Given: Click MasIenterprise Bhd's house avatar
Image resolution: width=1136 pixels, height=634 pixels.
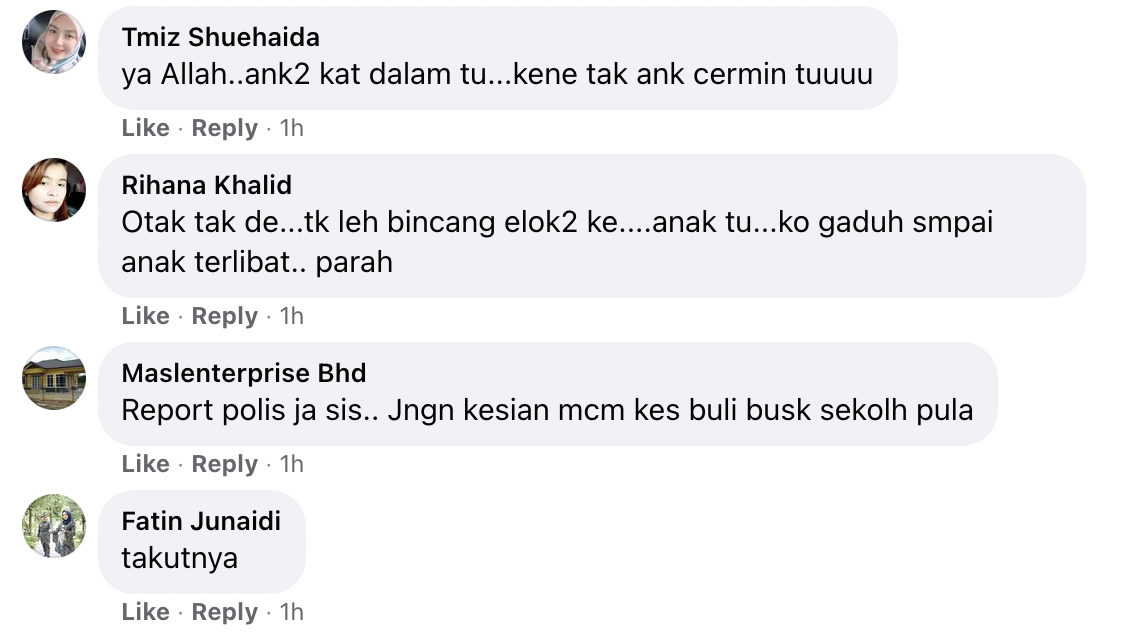Looking at the screenshot, I should point(54,378).
